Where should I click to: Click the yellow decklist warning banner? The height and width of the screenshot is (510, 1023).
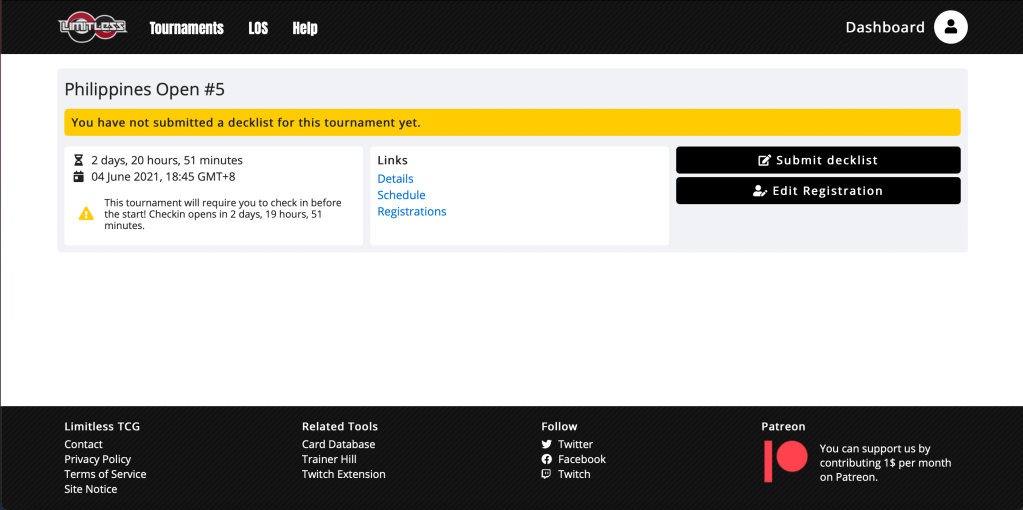[512, 122]
